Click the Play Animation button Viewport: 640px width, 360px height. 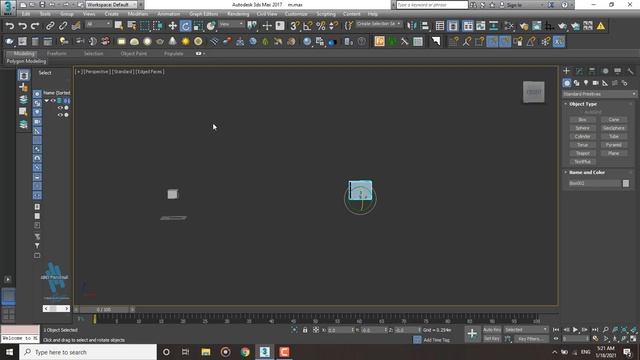coord(576,330)
